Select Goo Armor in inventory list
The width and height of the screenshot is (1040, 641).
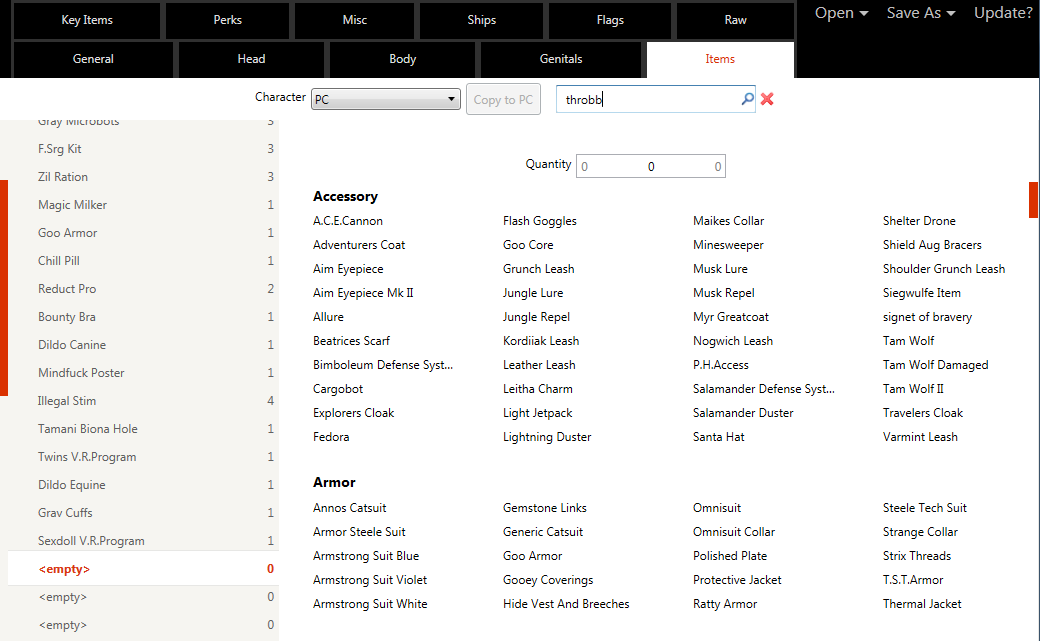[x=143, y=233]
